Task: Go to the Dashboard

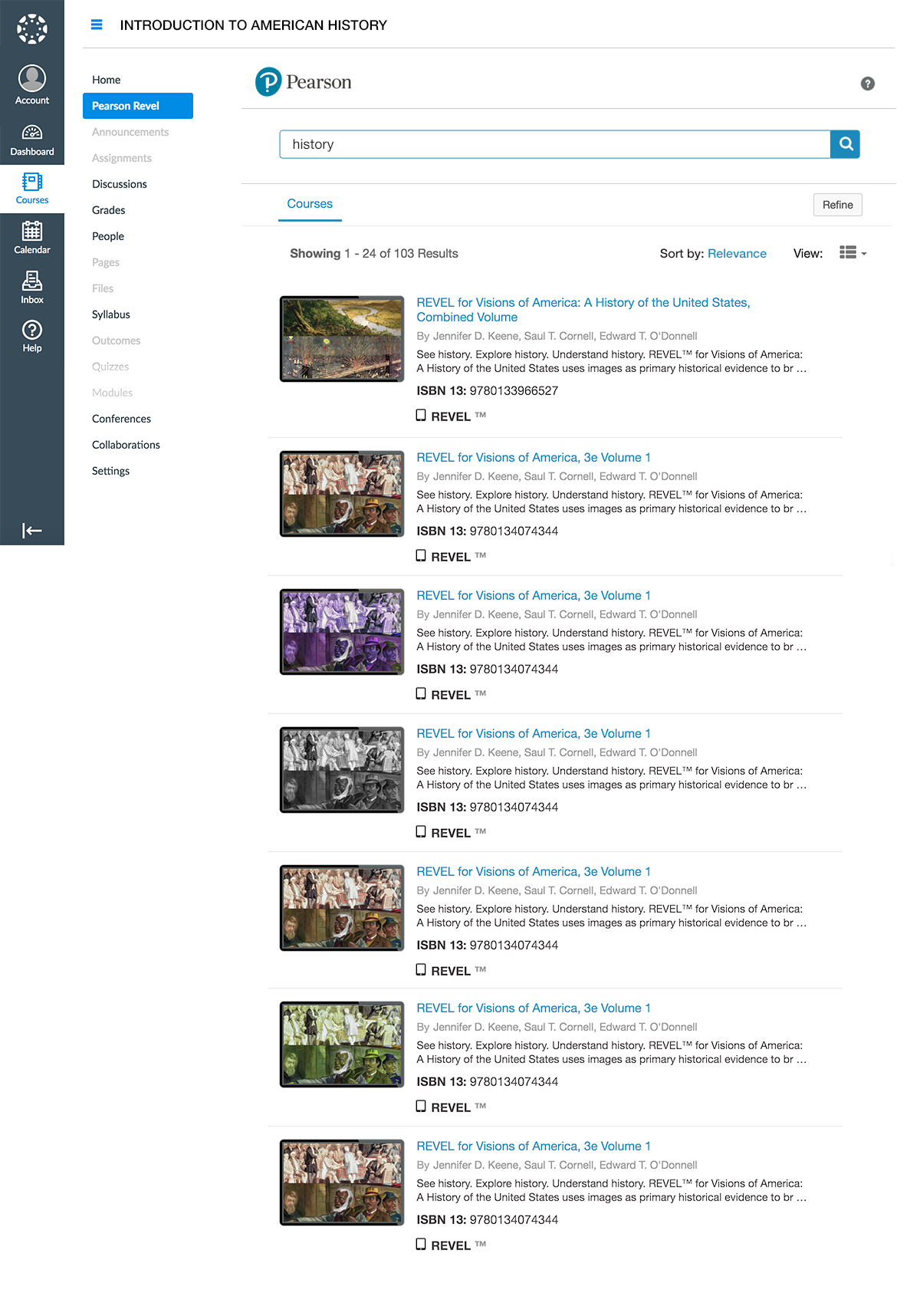Action: coord(32,140)
